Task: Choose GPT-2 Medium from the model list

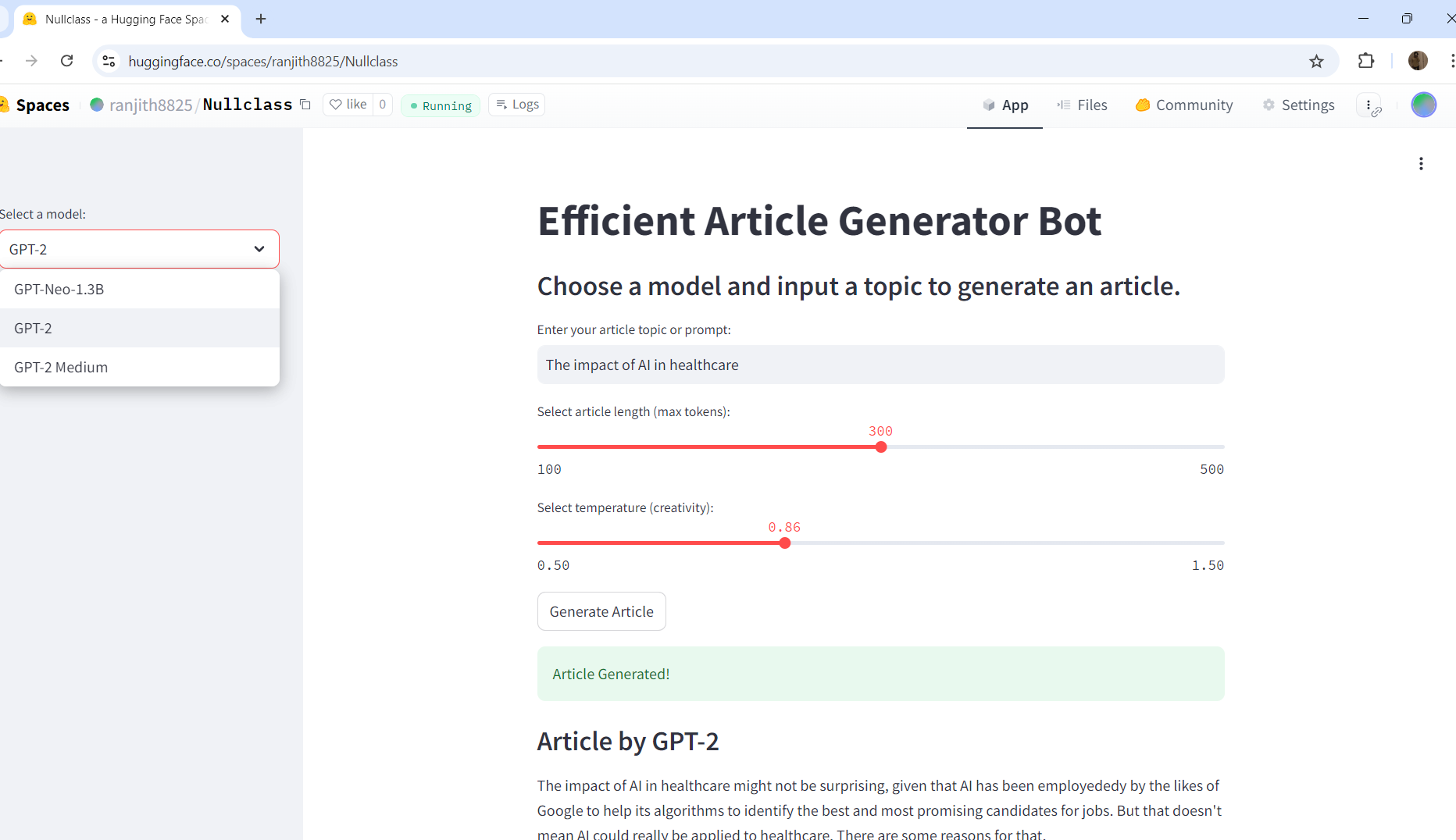Action: (140, 367)
